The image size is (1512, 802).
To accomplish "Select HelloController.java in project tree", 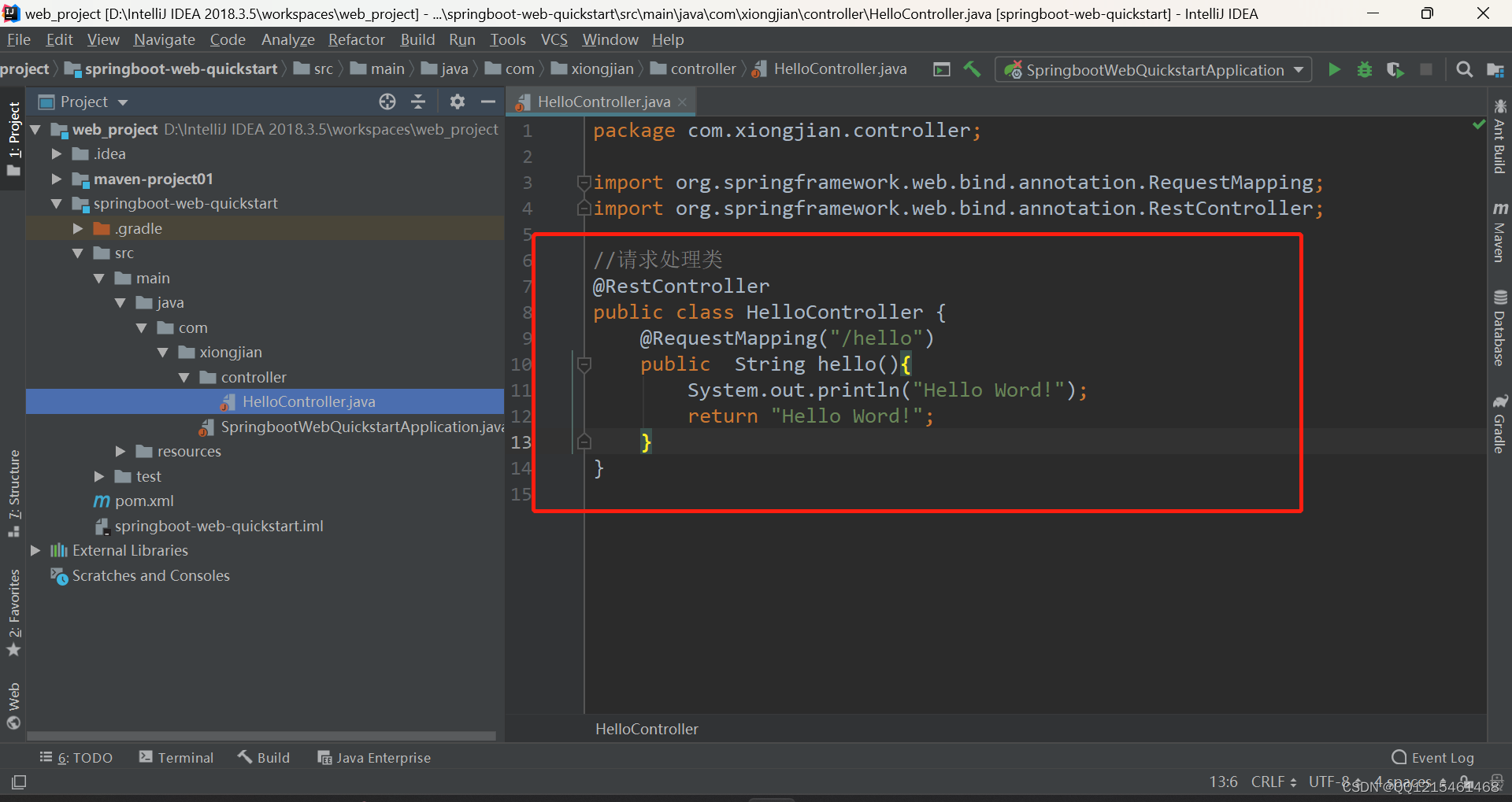I will coord(309,402).
